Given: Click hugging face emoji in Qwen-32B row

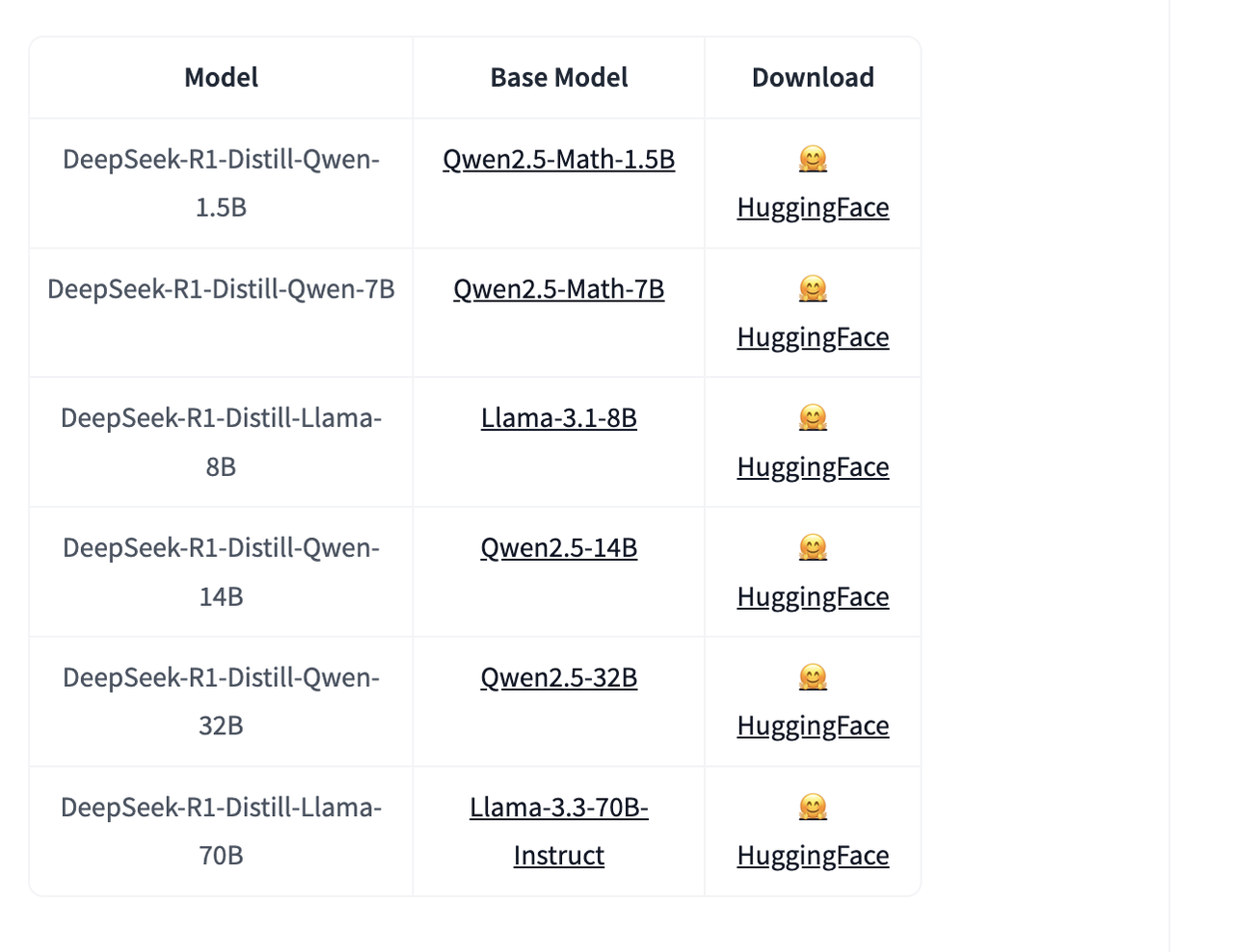Looking at the screenshot, I should (813, 677).
